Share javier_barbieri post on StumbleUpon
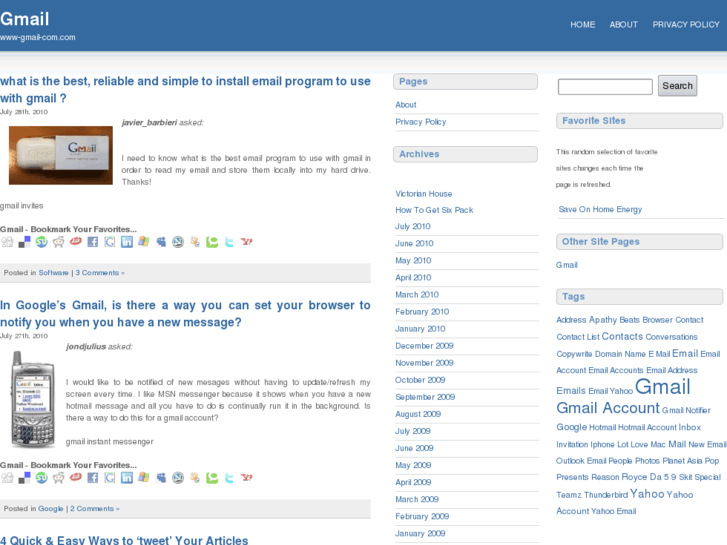This screenshot has width=727, height=545. [41, 242]
